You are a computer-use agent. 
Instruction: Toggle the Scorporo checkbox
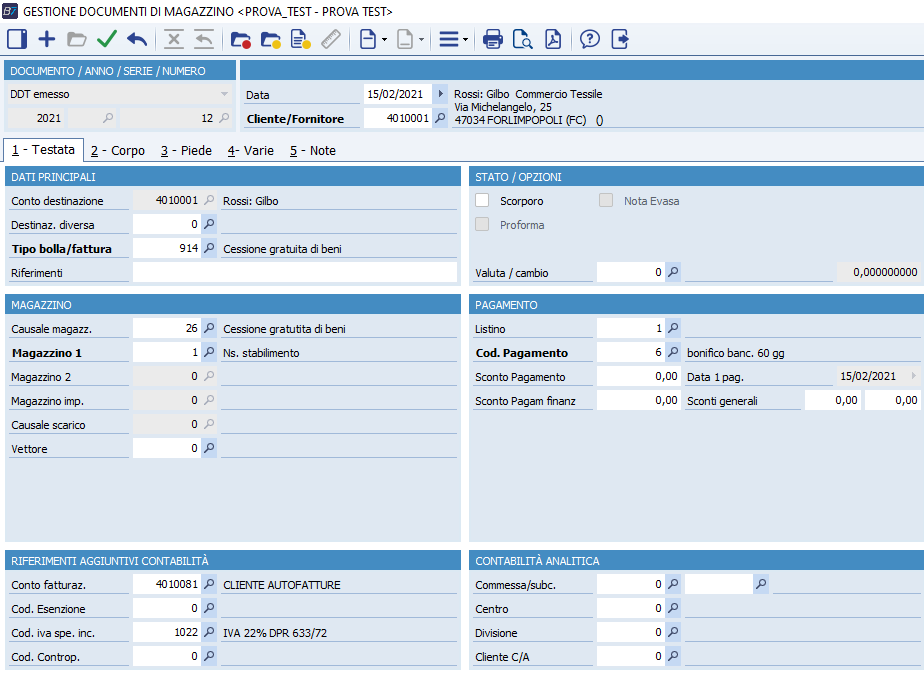point(482,201)
